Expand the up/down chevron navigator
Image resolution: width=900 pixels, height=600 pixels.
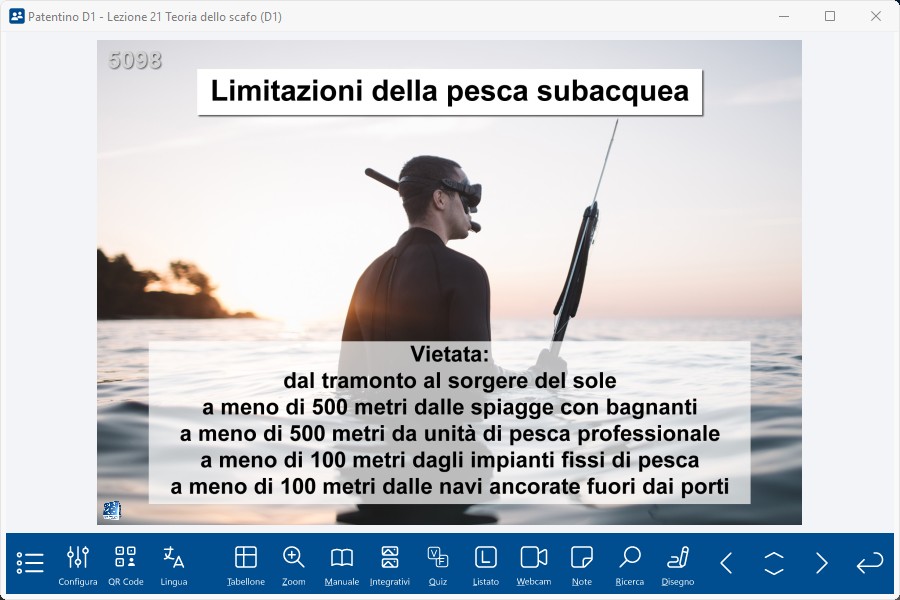[x=774, y=563]
